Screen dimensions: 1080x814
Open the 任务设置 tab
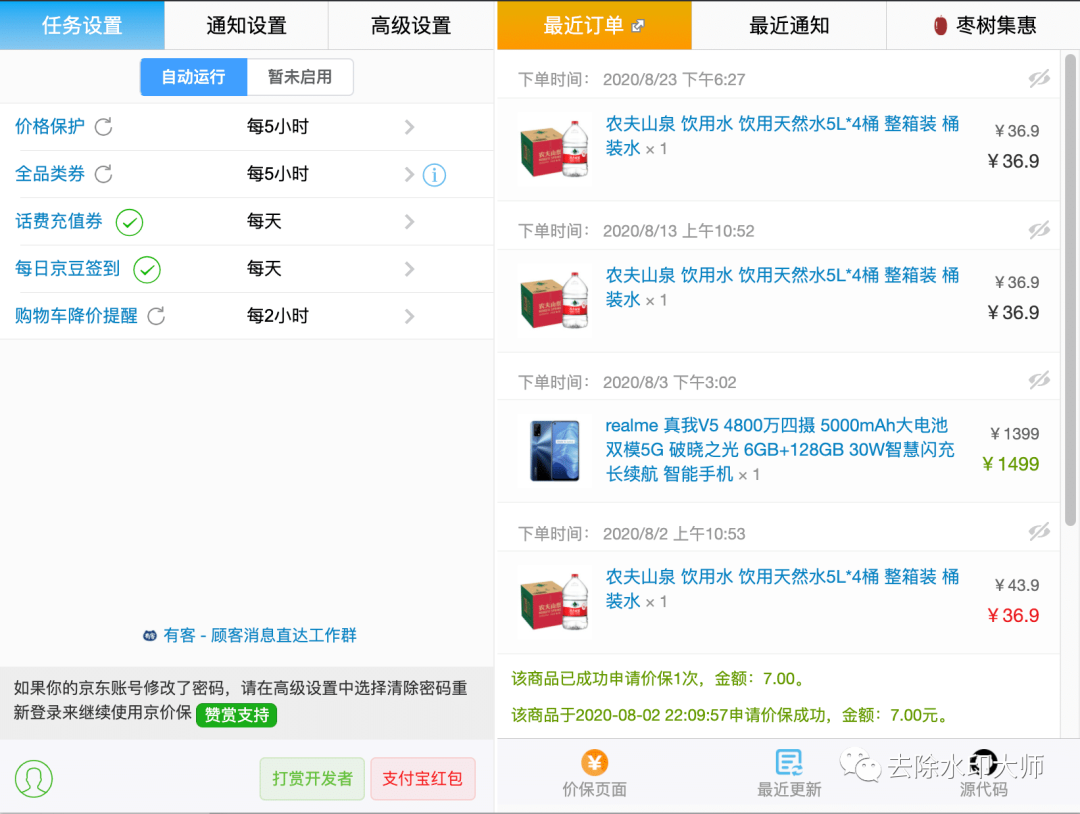[x=82, y=25]
